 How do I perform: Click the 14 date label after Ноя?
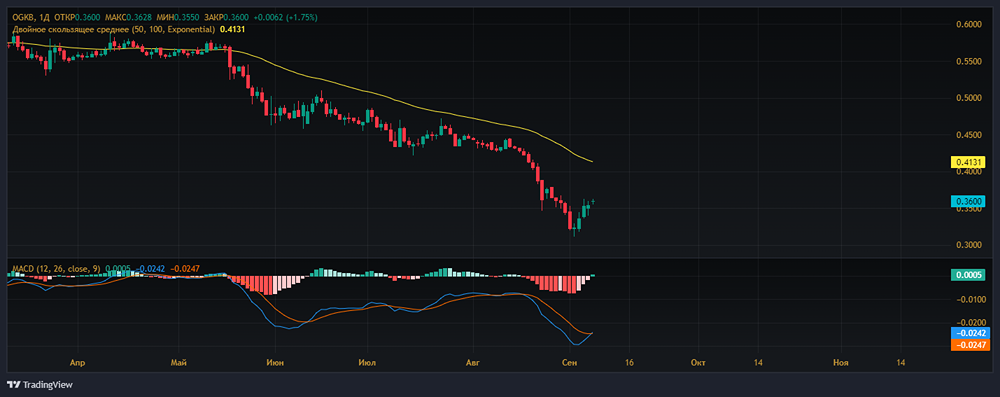pyautogui.click(x=901, y=363)
